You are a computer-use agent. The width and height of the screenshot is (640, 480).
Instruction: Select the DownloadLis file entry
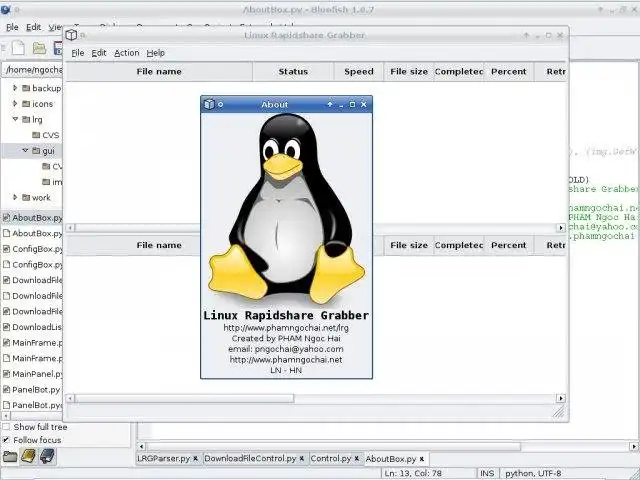click(33, 327)
